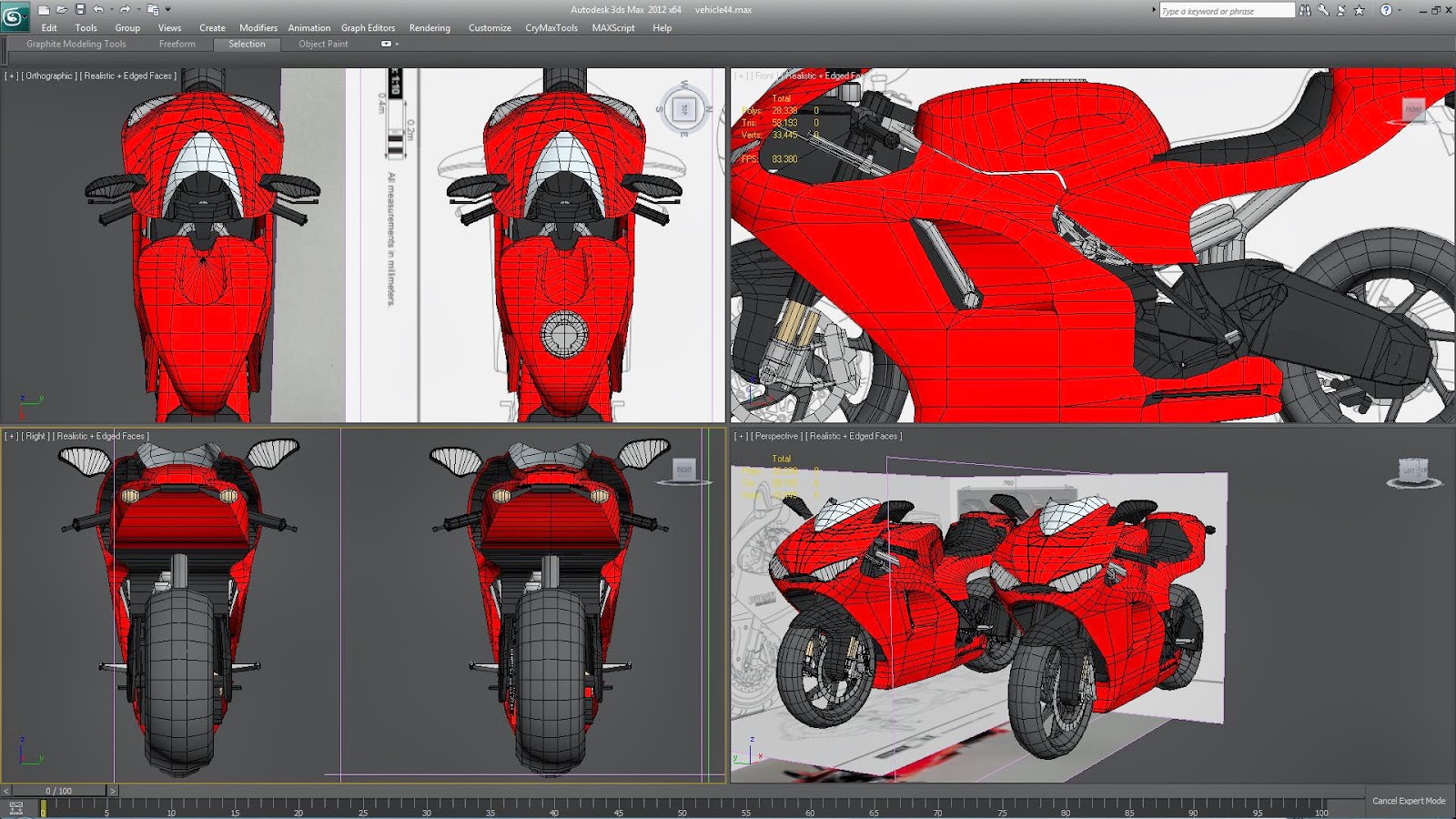Screen dimensions: 1456x819
Task: Open the Right viewport Realistic + Edged Faces menu
Action: pos(101,437)
